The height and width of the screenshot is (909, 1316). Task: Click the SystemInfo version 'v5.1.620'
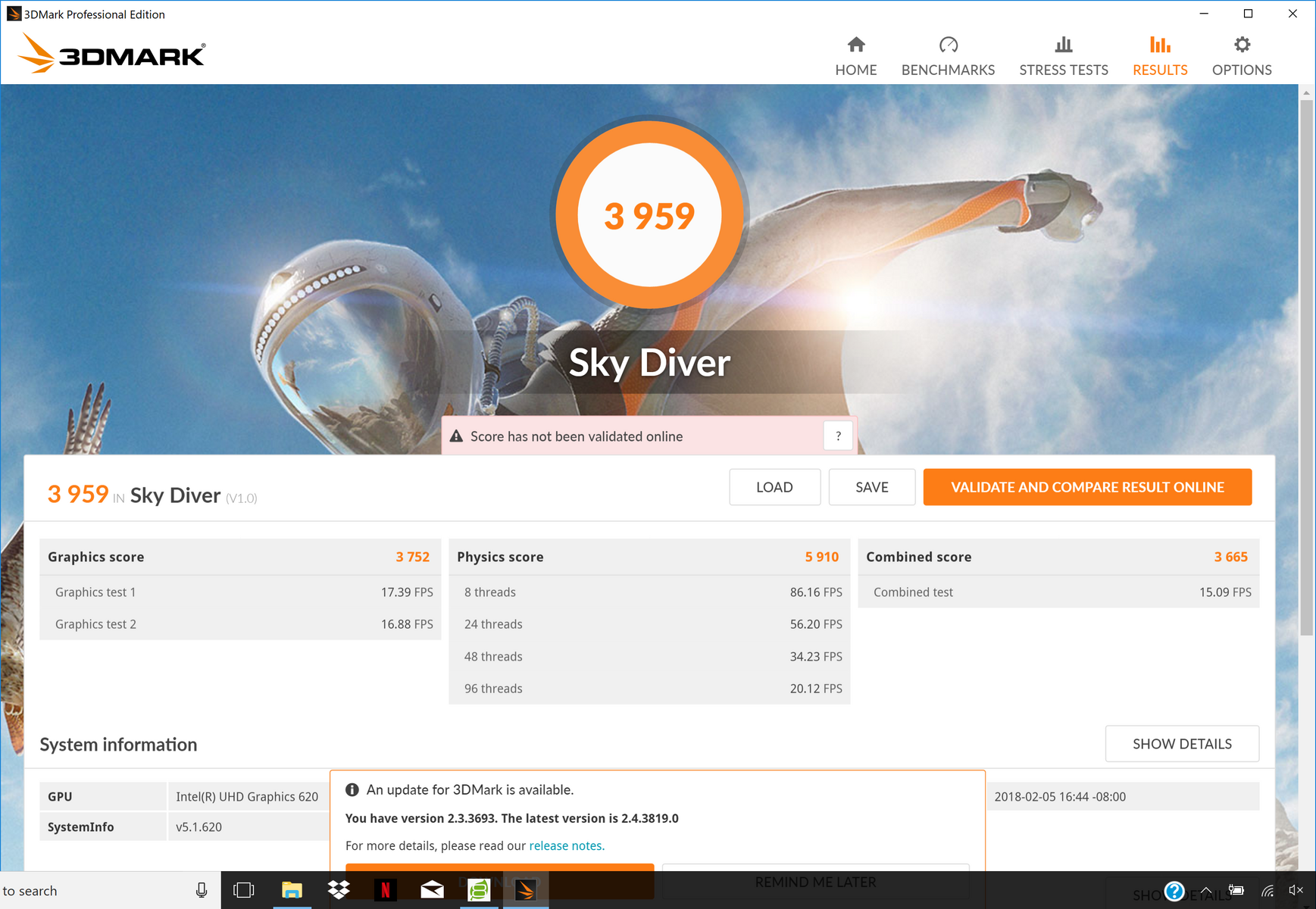tap(198, 827)
